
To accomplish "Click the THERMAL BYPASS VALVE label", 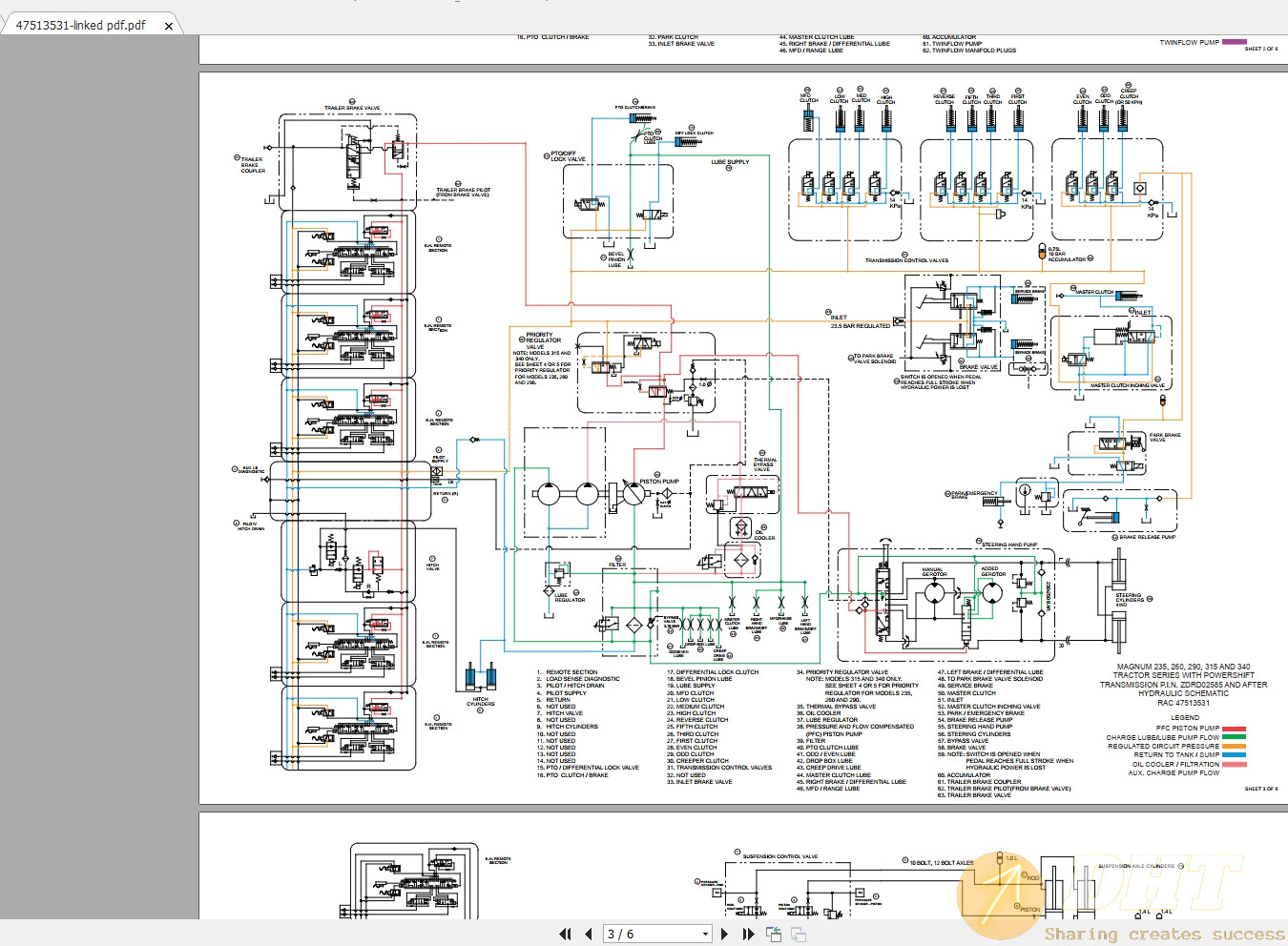I will pos(765,464).
